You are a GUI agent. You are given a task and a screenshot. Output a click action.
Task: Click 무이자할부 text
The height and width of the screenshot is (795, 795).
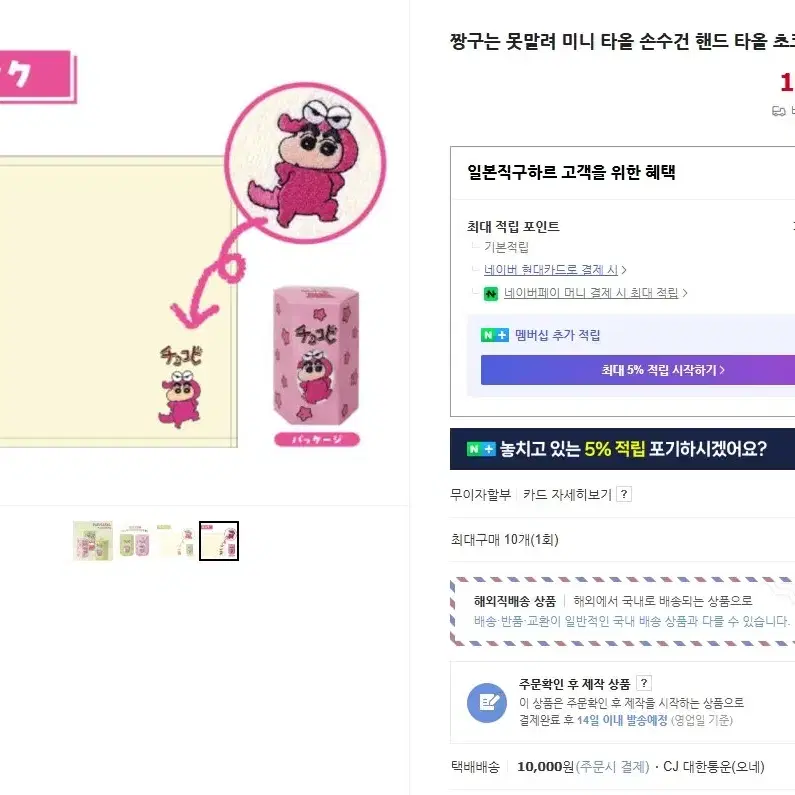480,494
